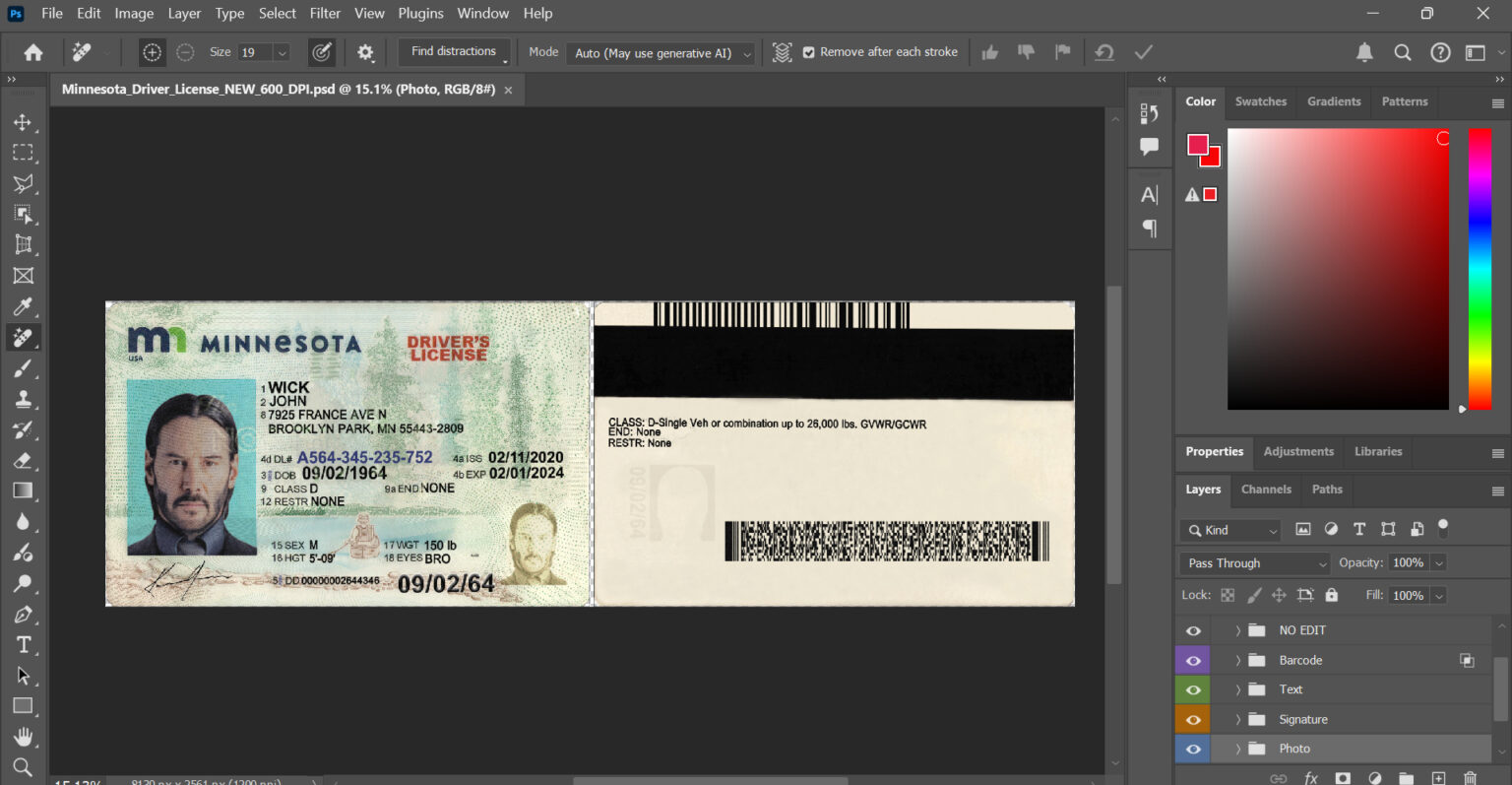This screenshot has height=785, width=1512.
Task: Toggle the layer filter on/off switch
Action: pos(1443,529)
